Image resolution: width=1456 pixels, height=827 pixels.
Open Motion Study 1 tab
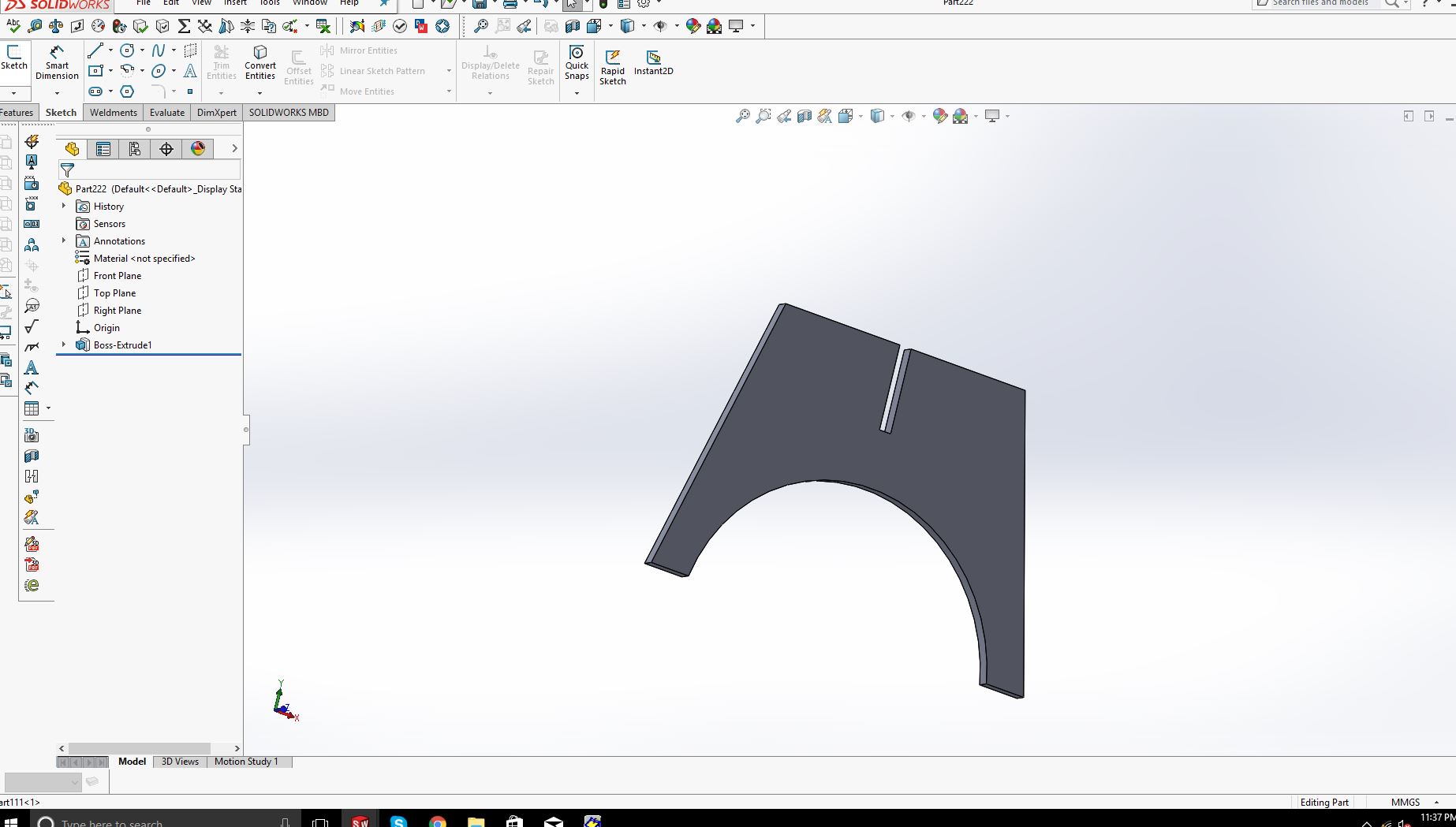[246, 762]
